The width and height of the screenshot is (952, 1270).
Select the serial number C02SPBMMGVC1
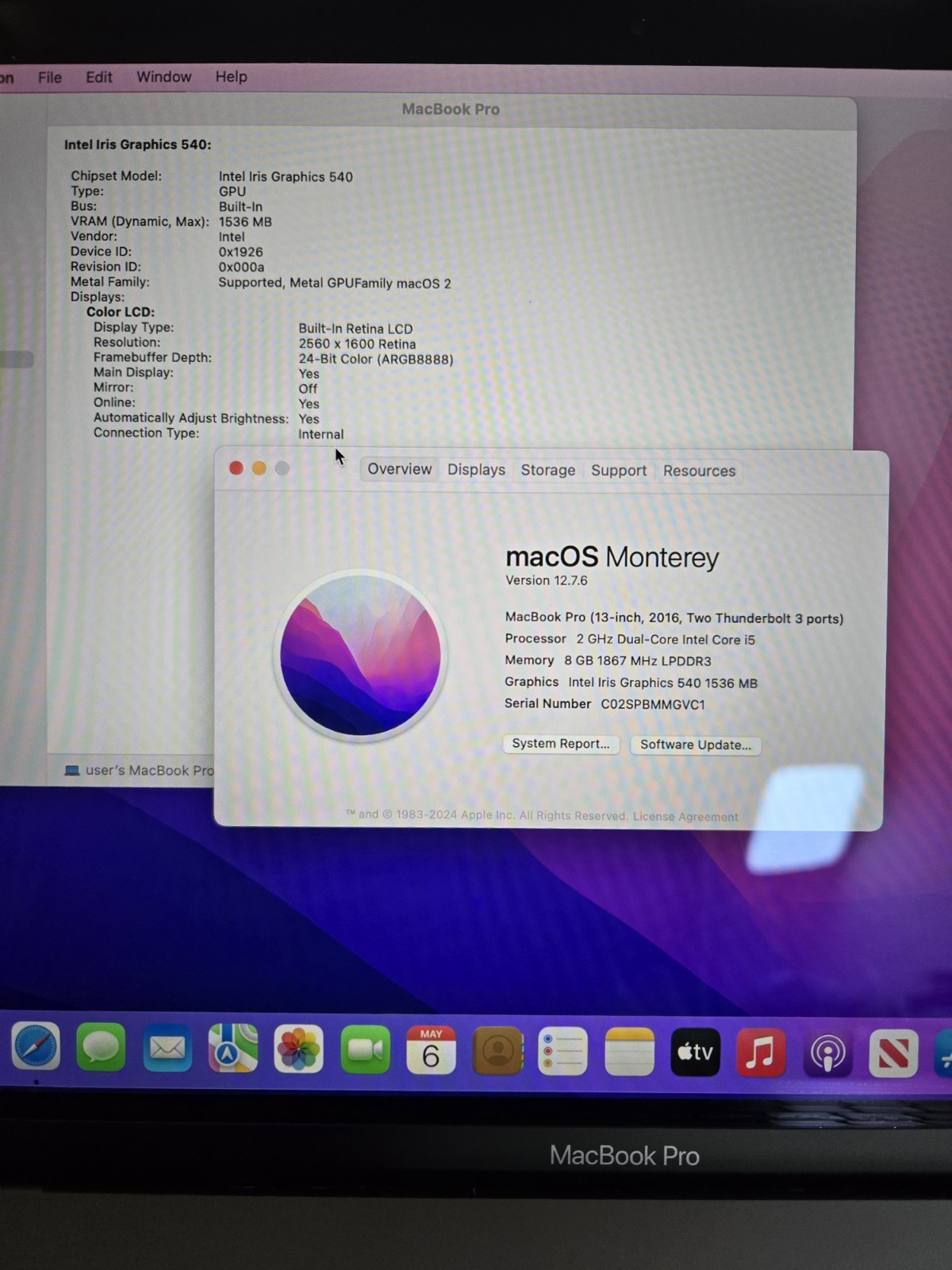(653, 704)
